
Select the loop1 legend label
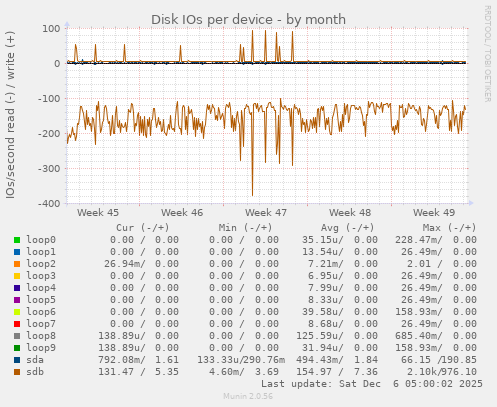coord(41,252)
